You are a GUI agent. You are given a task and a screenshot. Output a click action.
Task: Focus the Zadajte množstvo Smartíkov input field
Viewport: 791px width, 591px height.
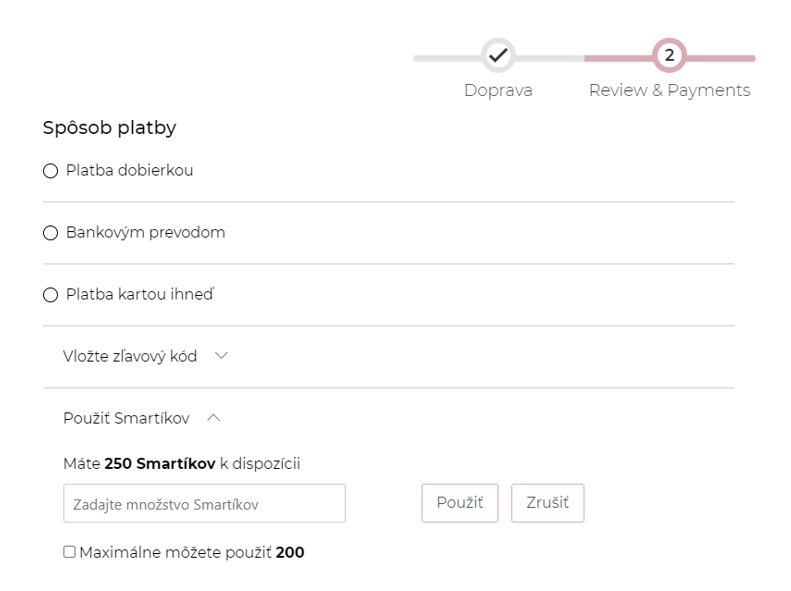tap(204, 503)
